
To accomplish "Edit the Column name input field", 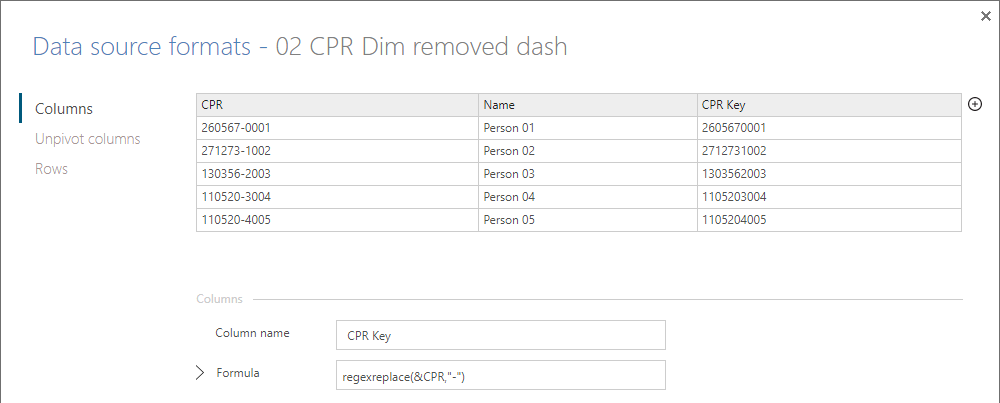I will click(x=501, y=335).
